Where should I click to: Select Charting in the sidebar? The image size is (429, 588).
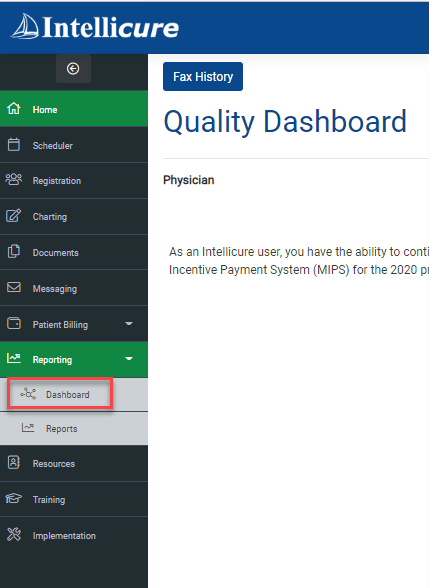[74, 216]
